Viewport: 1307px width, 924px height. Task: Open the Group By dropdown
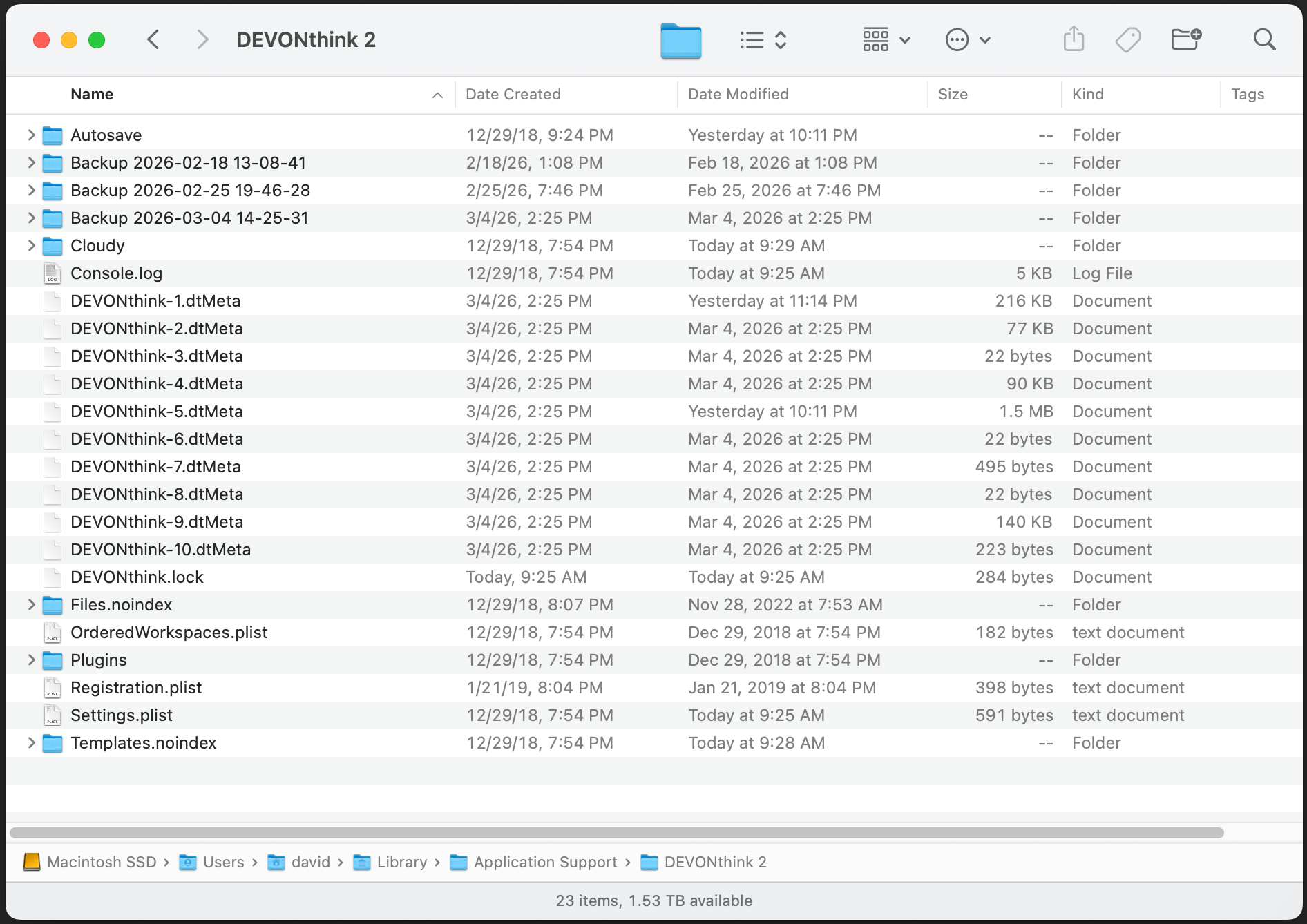(886, 40)
